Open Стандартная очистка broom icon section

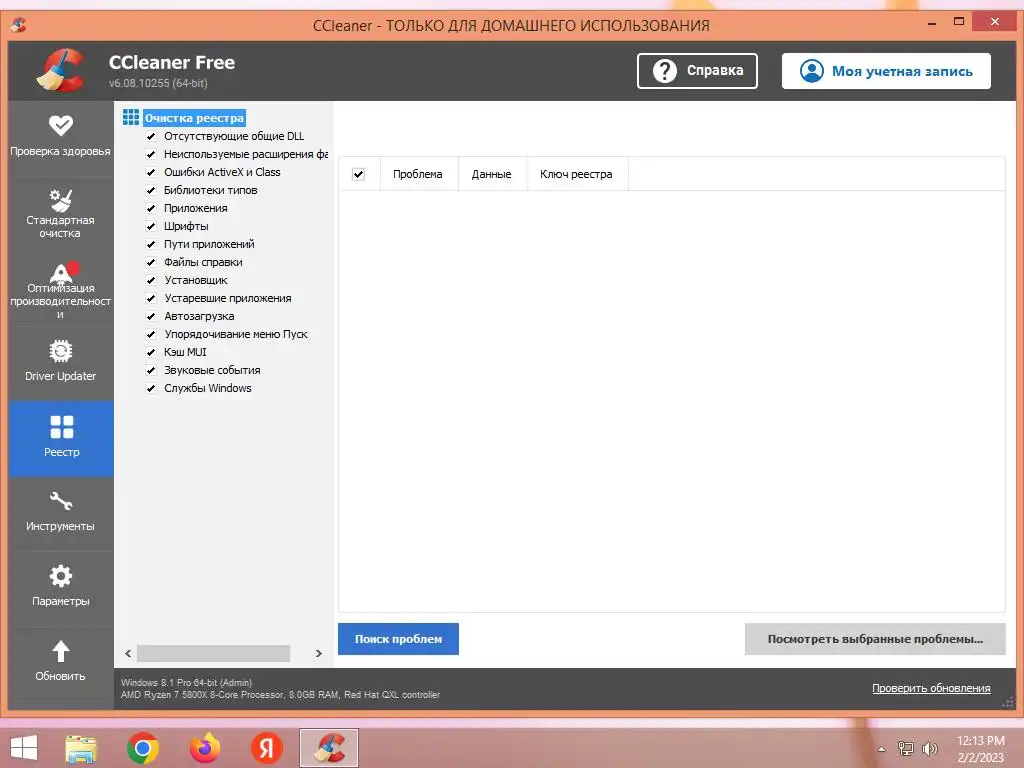[x=61, y=214]
